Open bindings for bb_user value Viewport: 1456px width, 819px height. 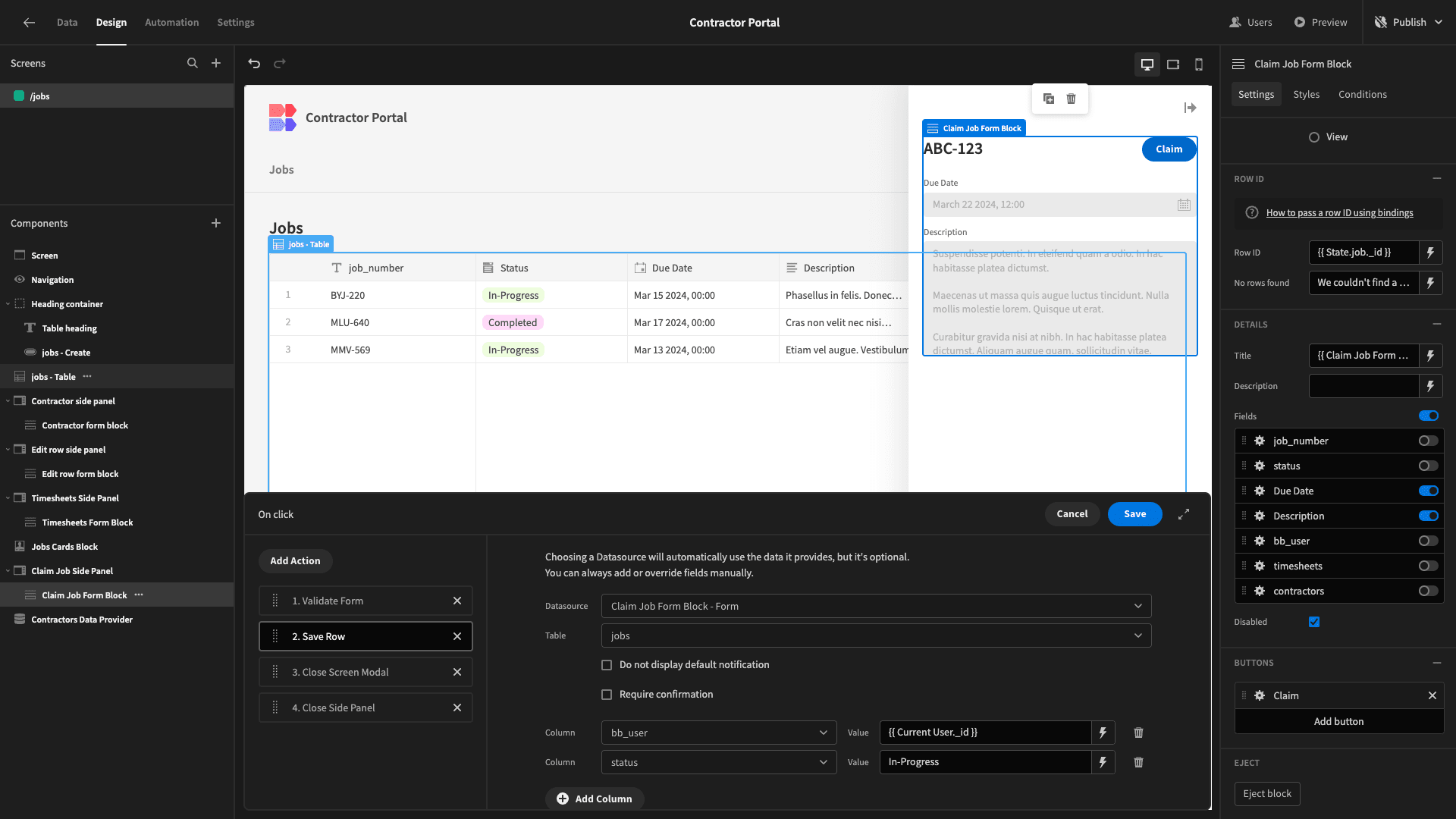pyautogui.click(x=1103, y=733)
